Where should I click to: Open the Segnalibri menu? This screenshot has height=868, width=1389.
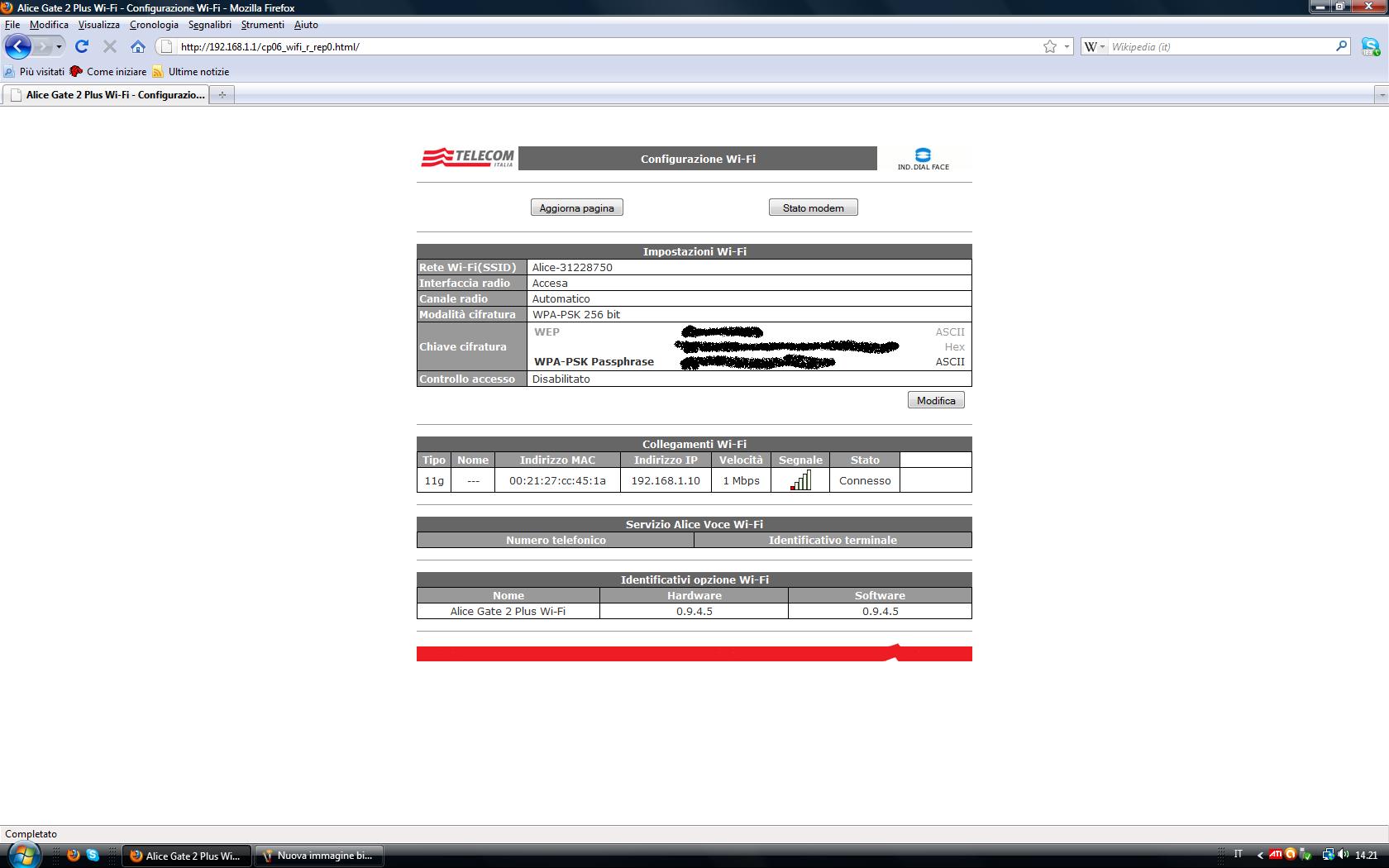coord(210,25)
